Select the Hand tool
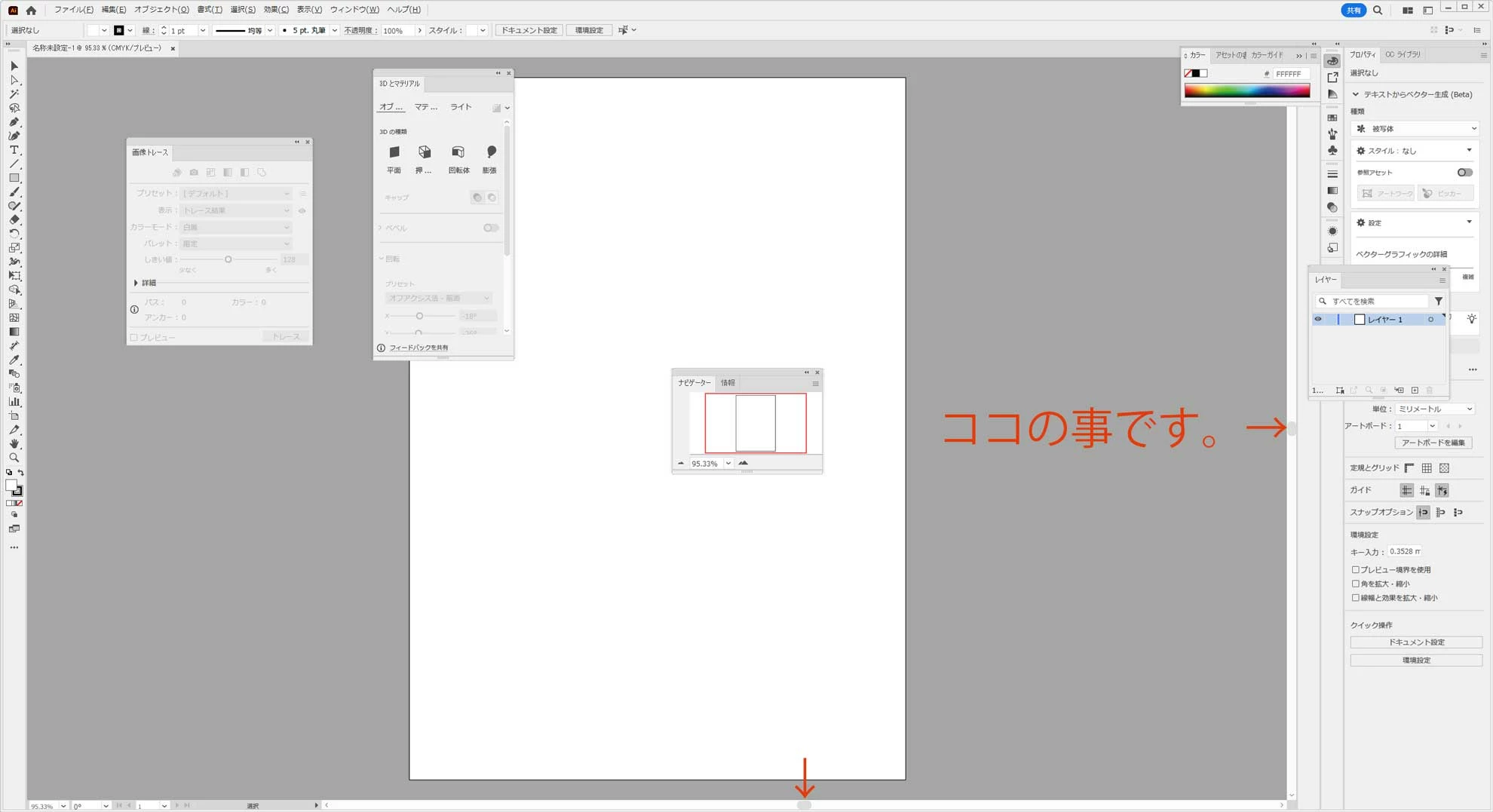Screen dimensions: 1493x812 click(x=14, y=443)
